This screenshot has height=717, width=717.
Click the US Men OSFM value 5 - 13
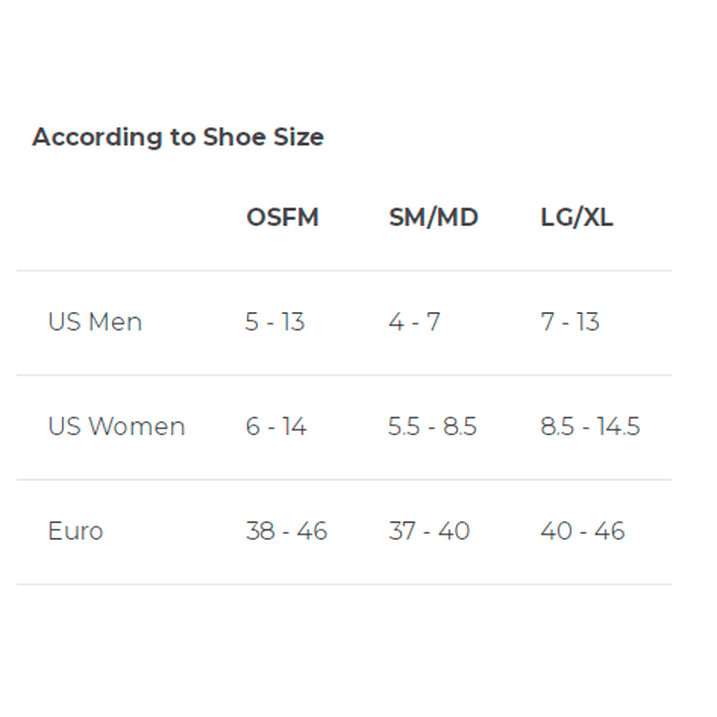[x=275, y=321]
